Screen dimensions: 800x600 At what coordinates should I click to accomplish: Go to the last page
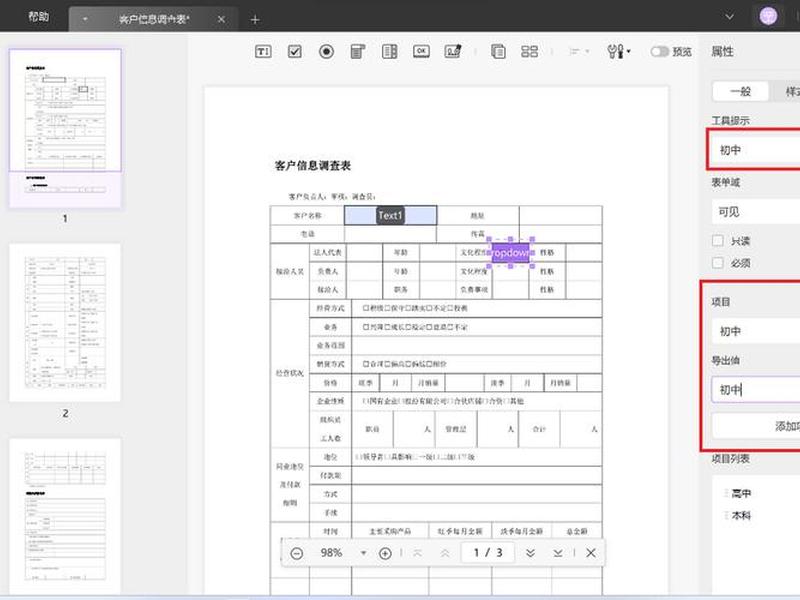(558, 553)
